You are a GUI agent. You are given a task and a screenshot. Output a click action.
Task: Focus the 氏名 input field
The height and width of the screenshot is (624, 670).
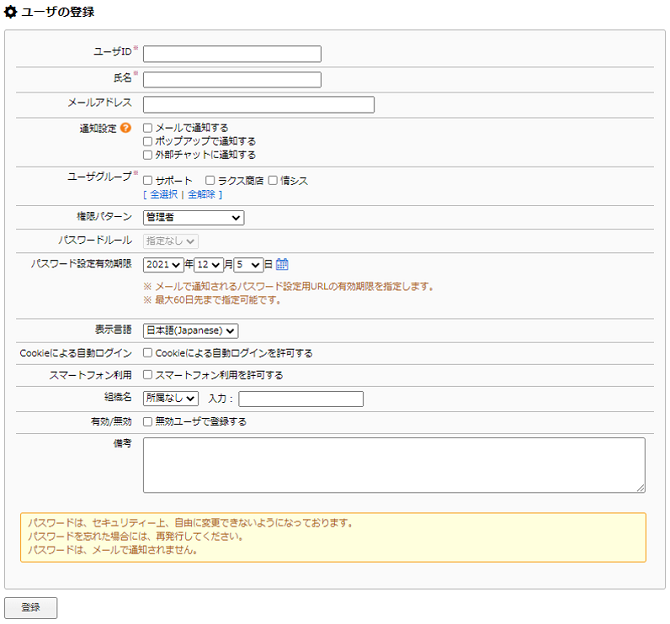click(232, 79)
